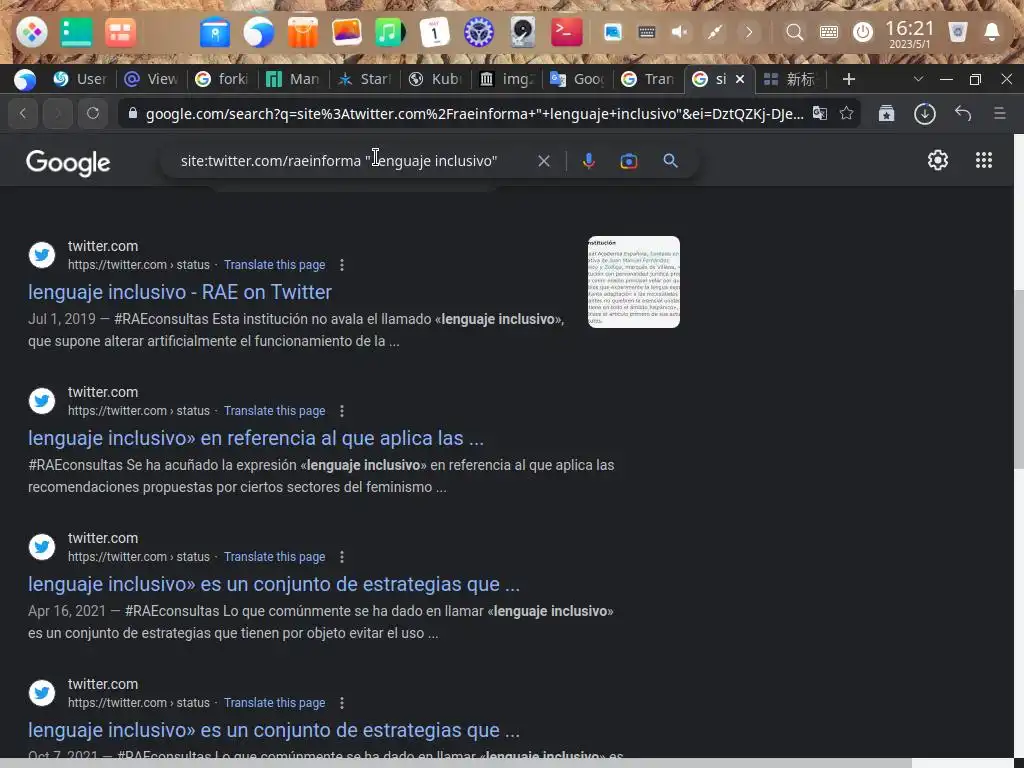Launch the blue browser icon in the dock
Image resolution: width=1024 pixels, height=768 pixels.
tap(259, 32)
